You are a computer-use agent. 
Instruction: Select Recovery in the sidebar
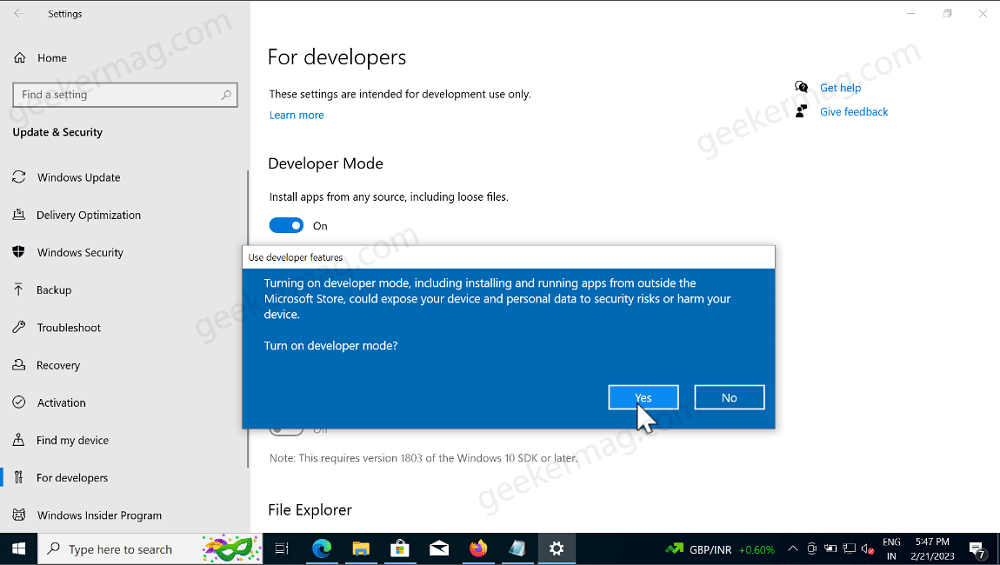pyautogui.click(x=58, y=365)
